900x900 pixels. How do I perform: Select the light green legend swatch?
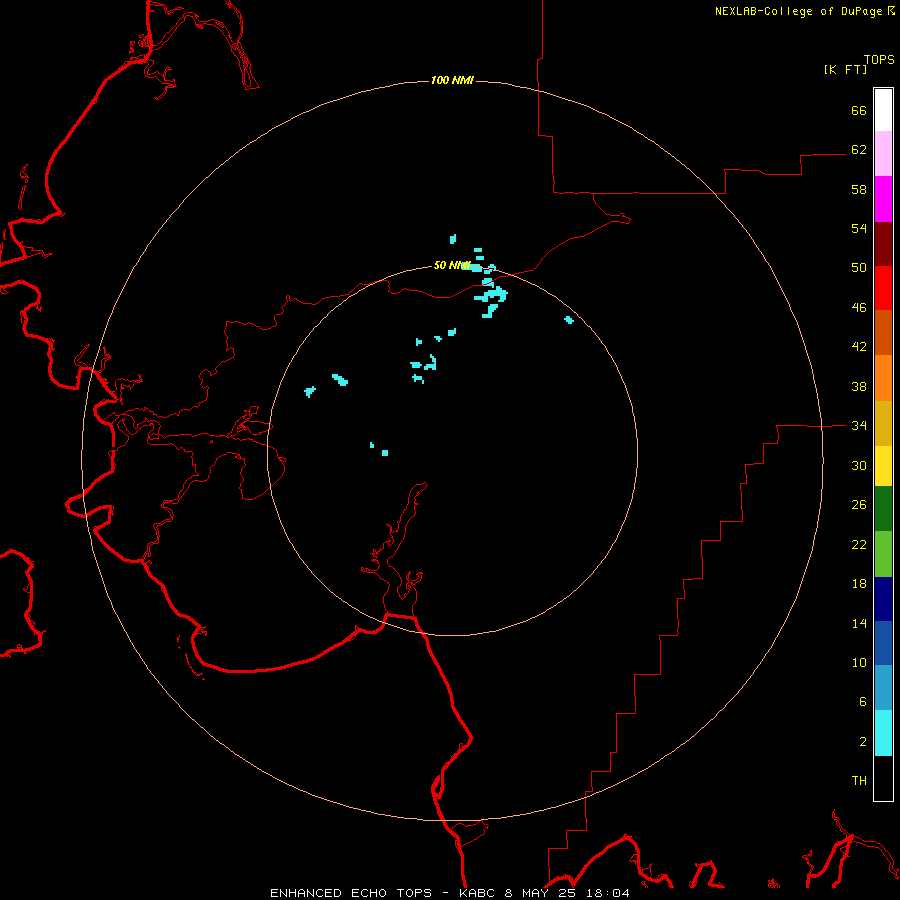pos(883,554)
